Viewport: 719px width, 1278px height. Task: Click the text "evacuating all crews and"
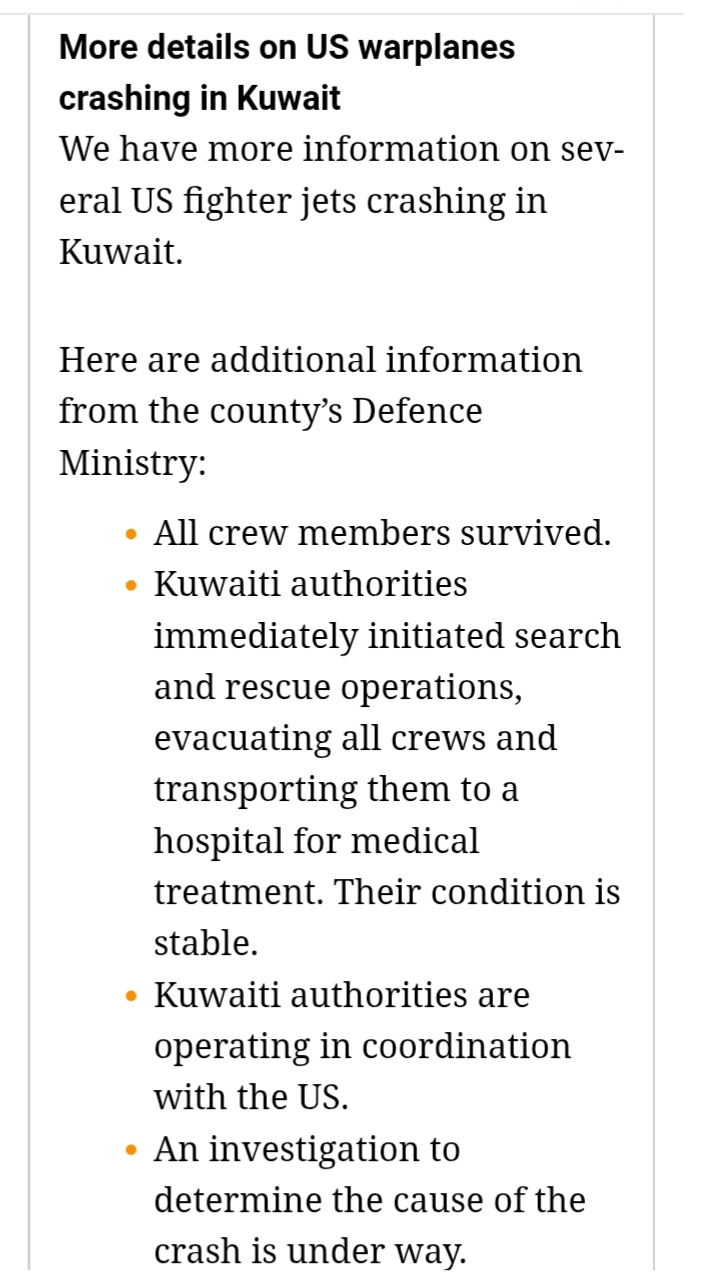355,739
